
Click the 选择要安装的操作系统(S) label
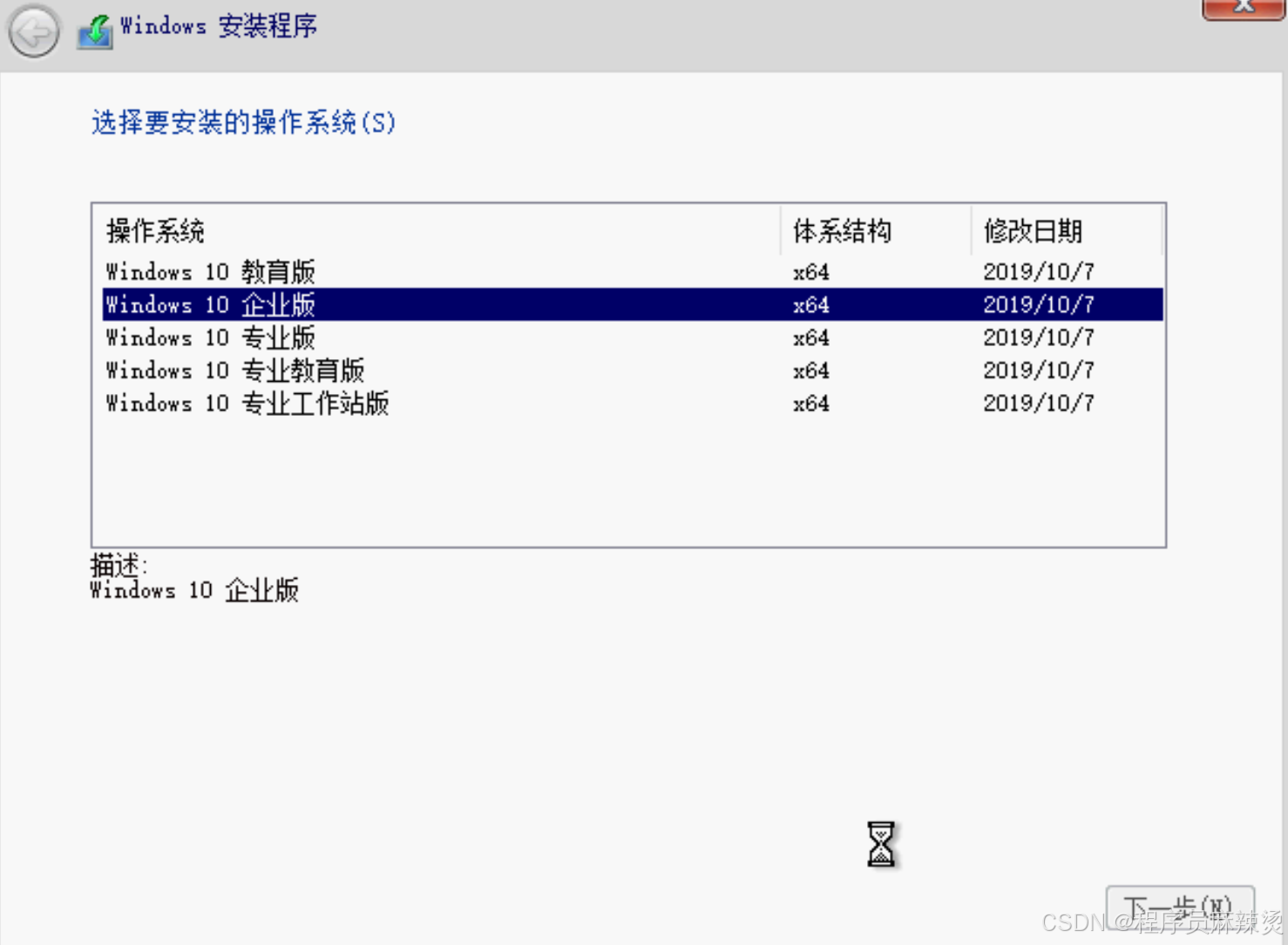243,122
